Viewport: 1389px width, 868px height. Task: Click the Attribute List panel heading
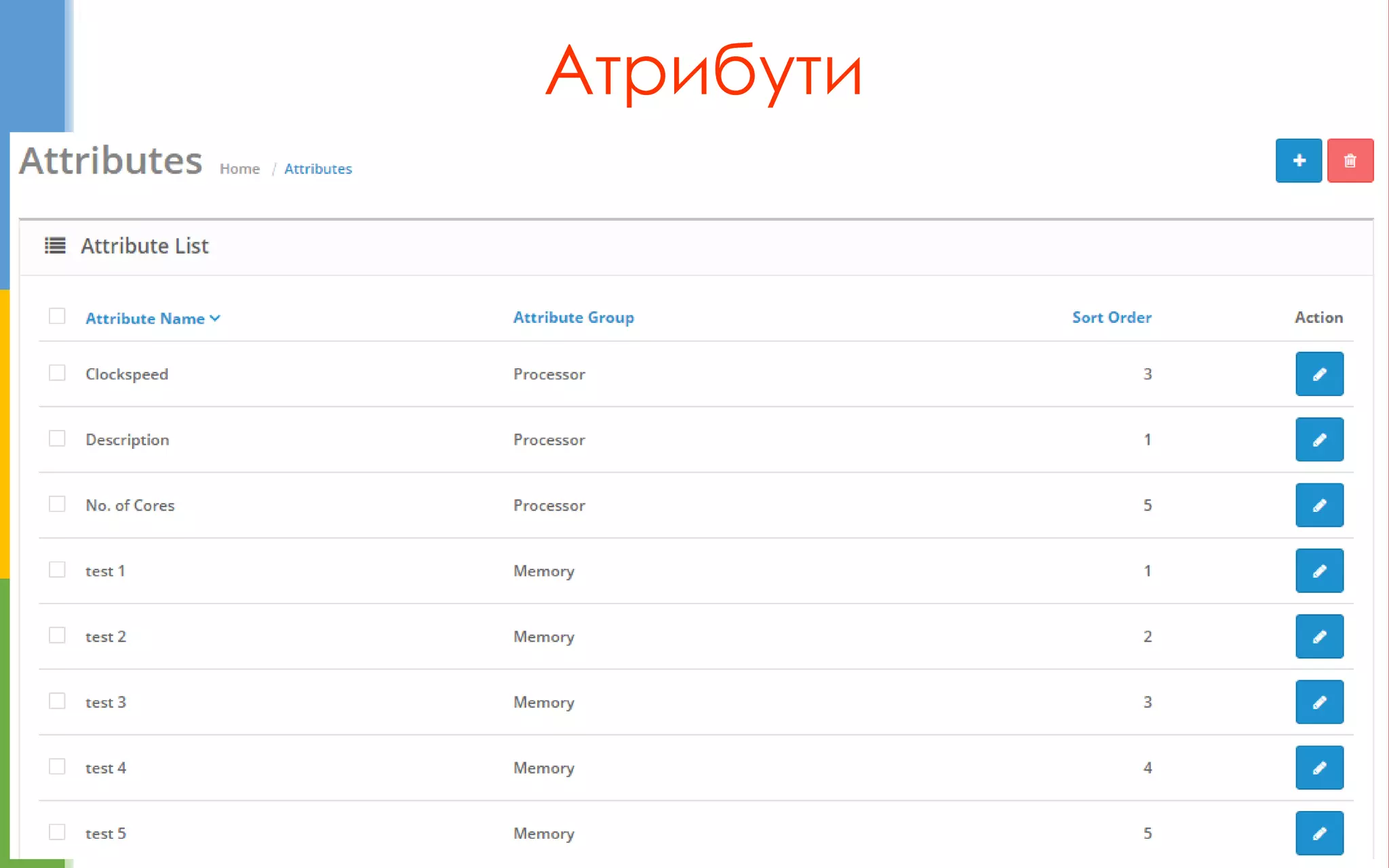click(144, 245)
